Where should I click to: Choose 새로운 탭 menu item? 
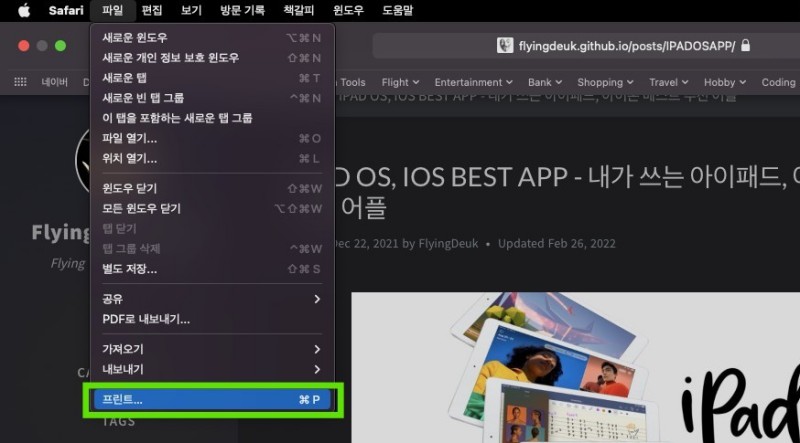click(x=212, y=78)
